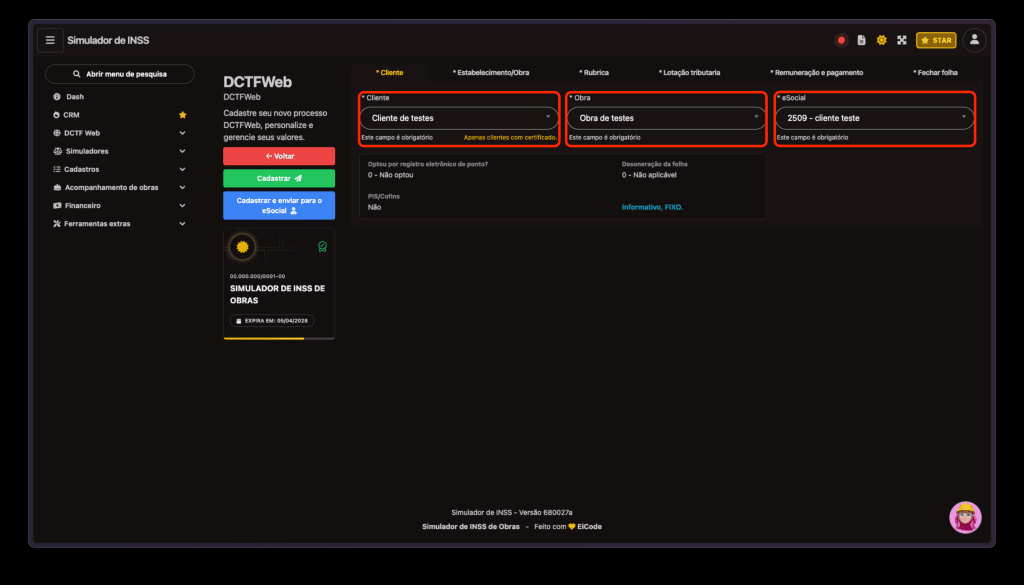
Task: Click the green Cadastrar button
Action: pyautogui.click(x=279, y=178)
